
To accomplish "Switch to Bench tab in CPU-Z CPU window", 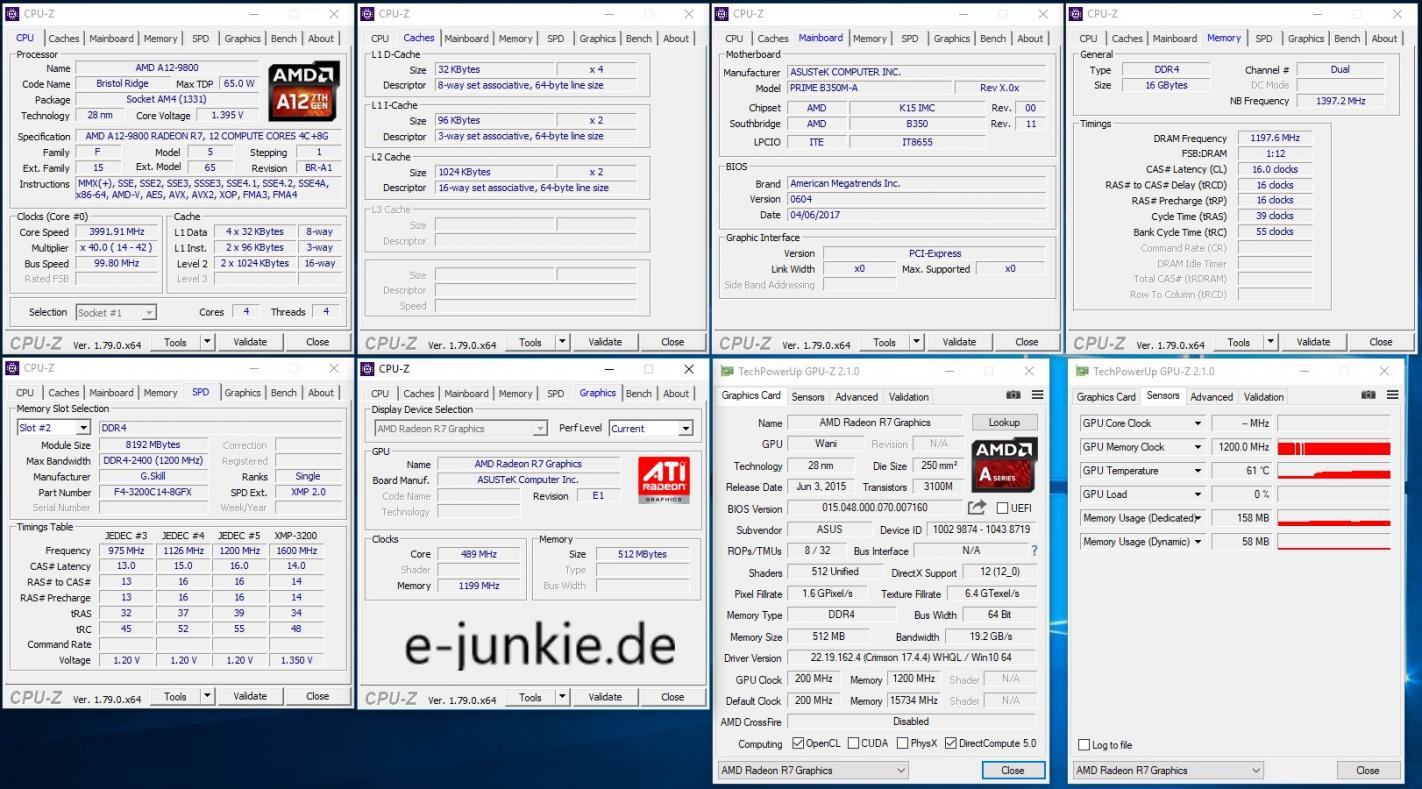I will pyautogui.click(x=284, y=39).
